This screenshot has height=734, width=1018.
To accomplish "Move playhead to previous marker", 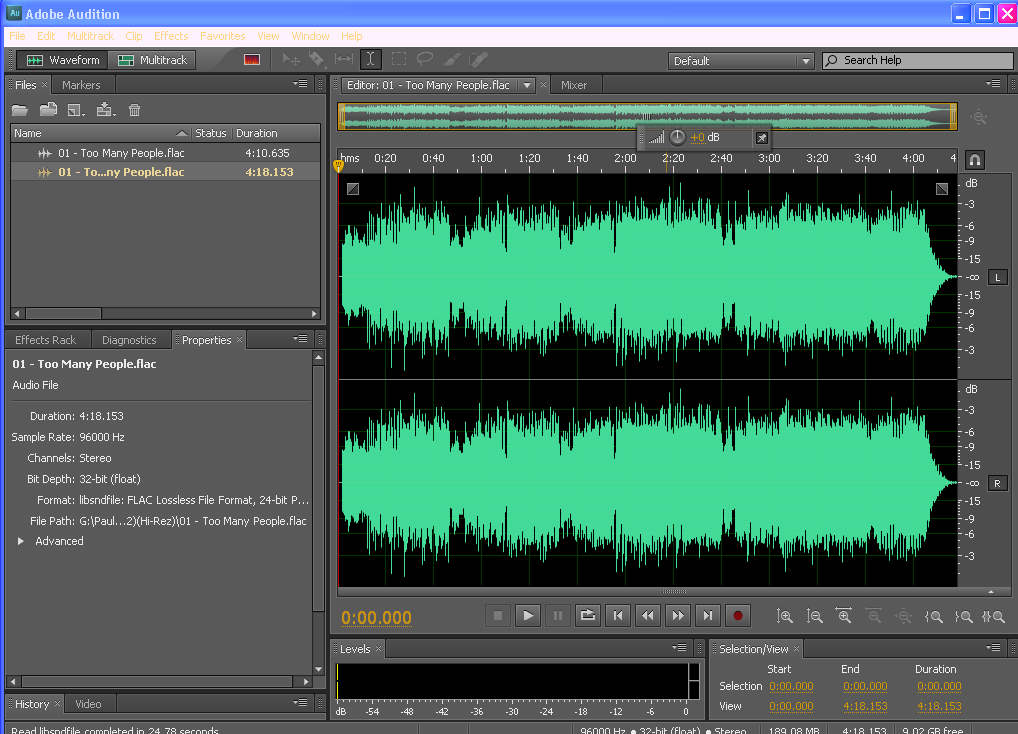I will coord(618,616).
